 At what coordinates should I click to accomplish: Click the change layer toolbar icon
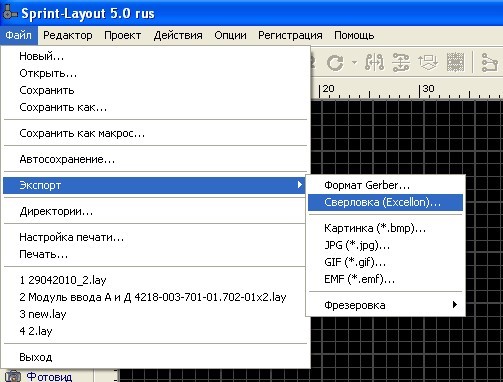[428, 62]
